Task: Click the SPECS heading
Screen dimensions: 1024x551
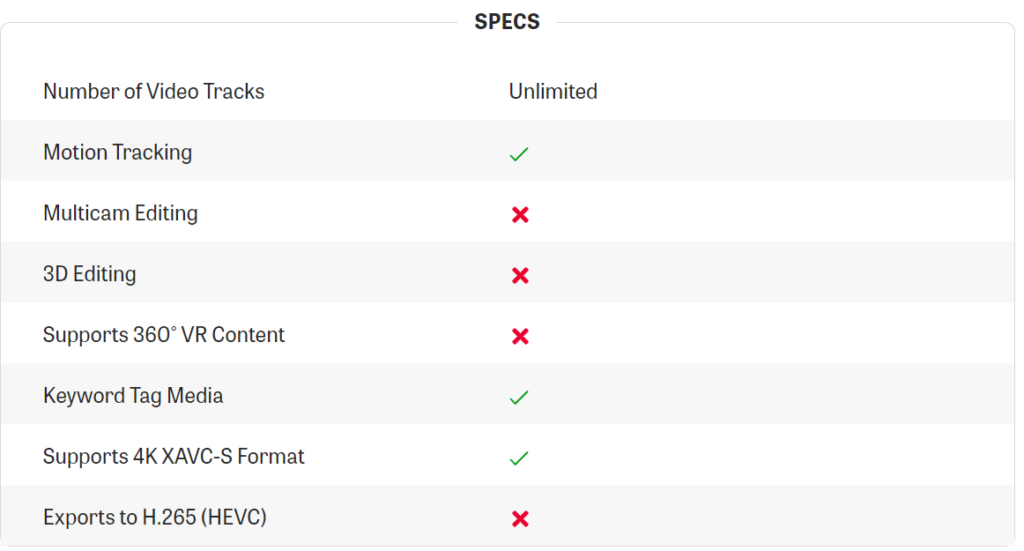Action: pos(507,22)
